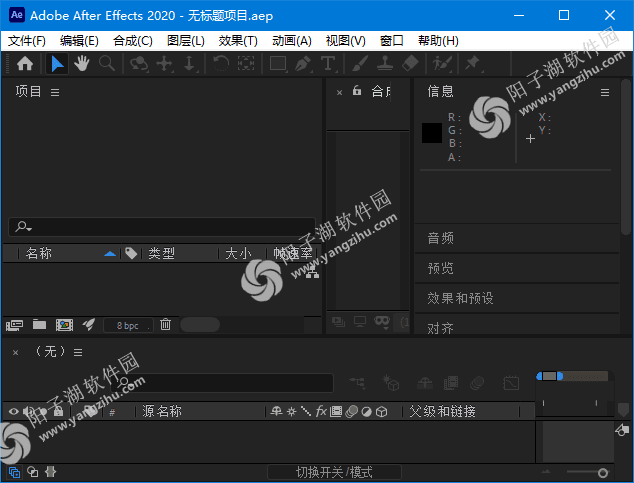Open the 编辑(E) menu
This screenshot has height=483, width=634.
coord(79,41)
